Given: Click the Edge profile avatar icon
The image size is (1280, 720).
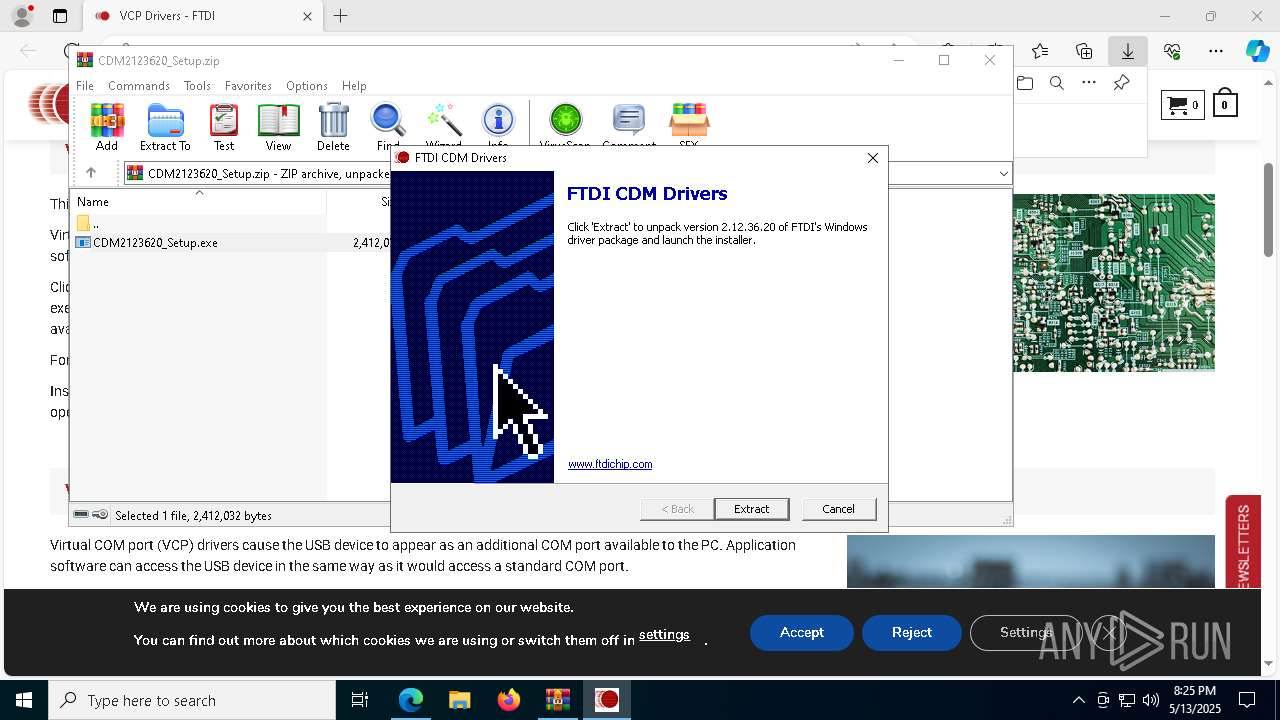Looking at the screenshot, I should 21,16.
